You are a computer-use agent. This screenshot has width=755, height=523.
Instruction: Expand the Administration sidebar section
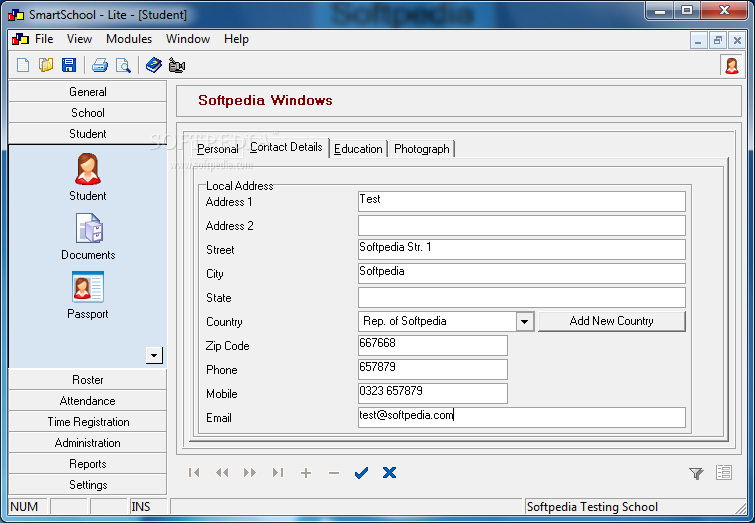[88, 443]
